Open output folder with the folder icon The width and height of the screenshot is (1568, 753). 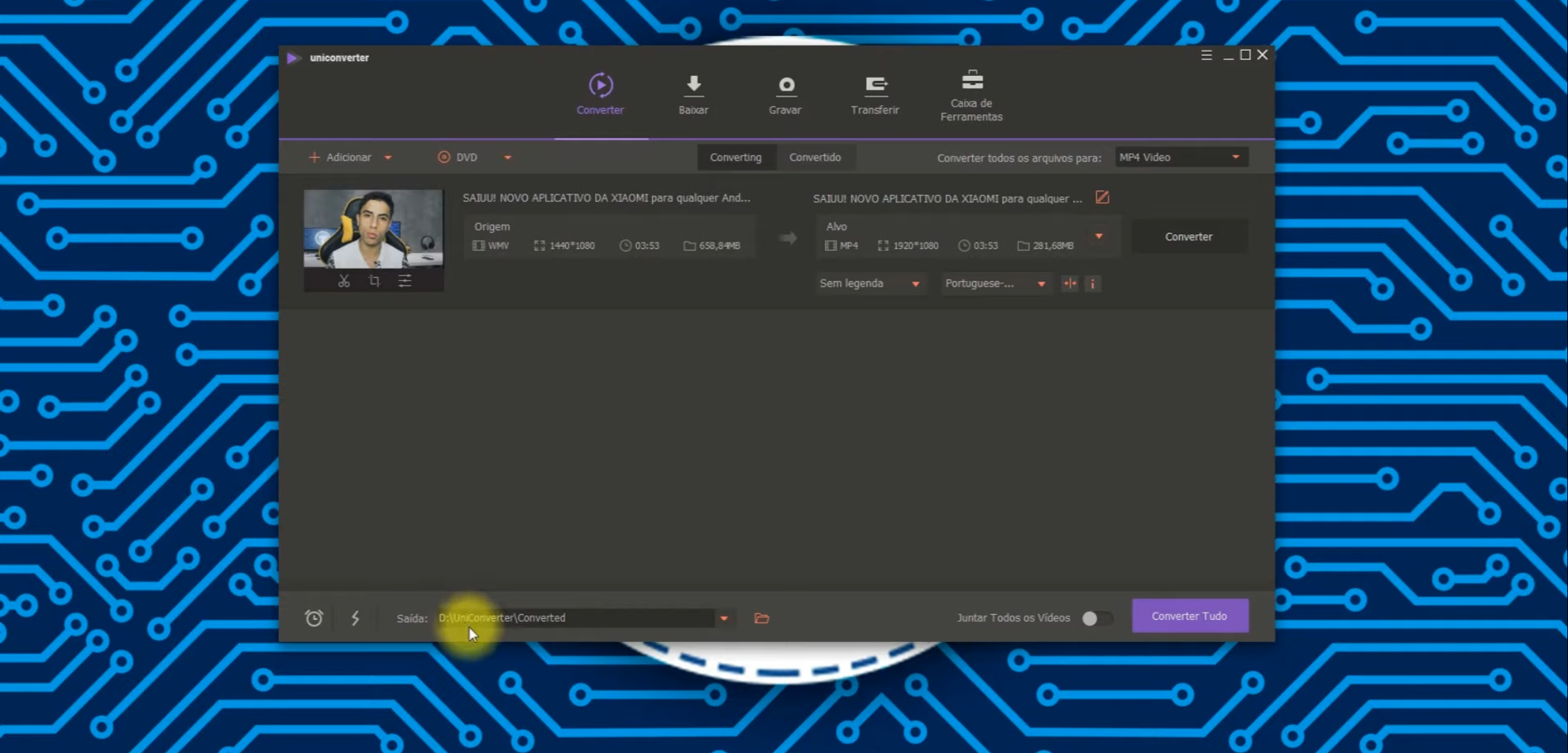pyautogui.click(x=762, y=618)
